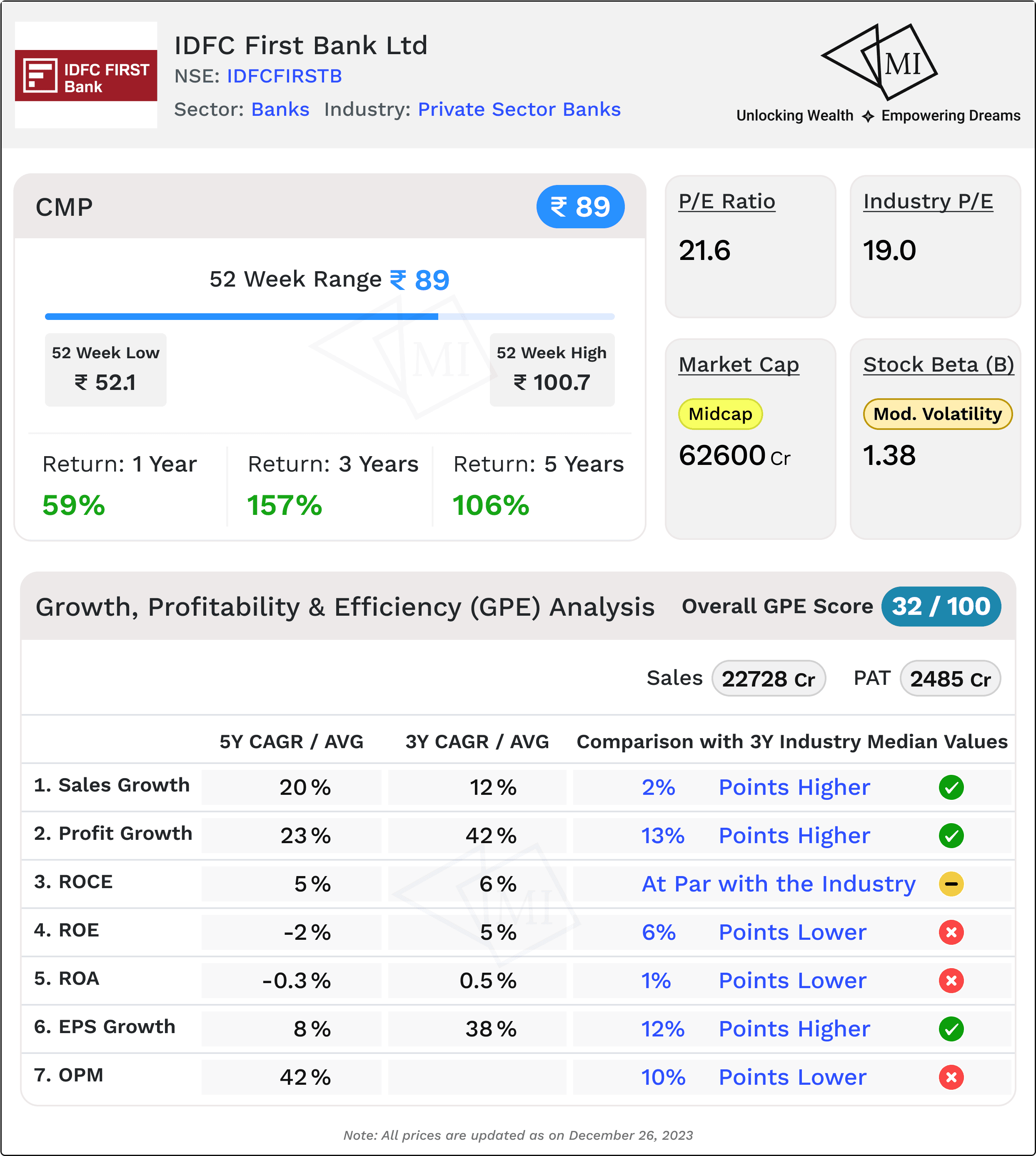Click the 62600 Cr market cap value
The width and height of the screenshot is (1036, 1156).
click(734, 456)
